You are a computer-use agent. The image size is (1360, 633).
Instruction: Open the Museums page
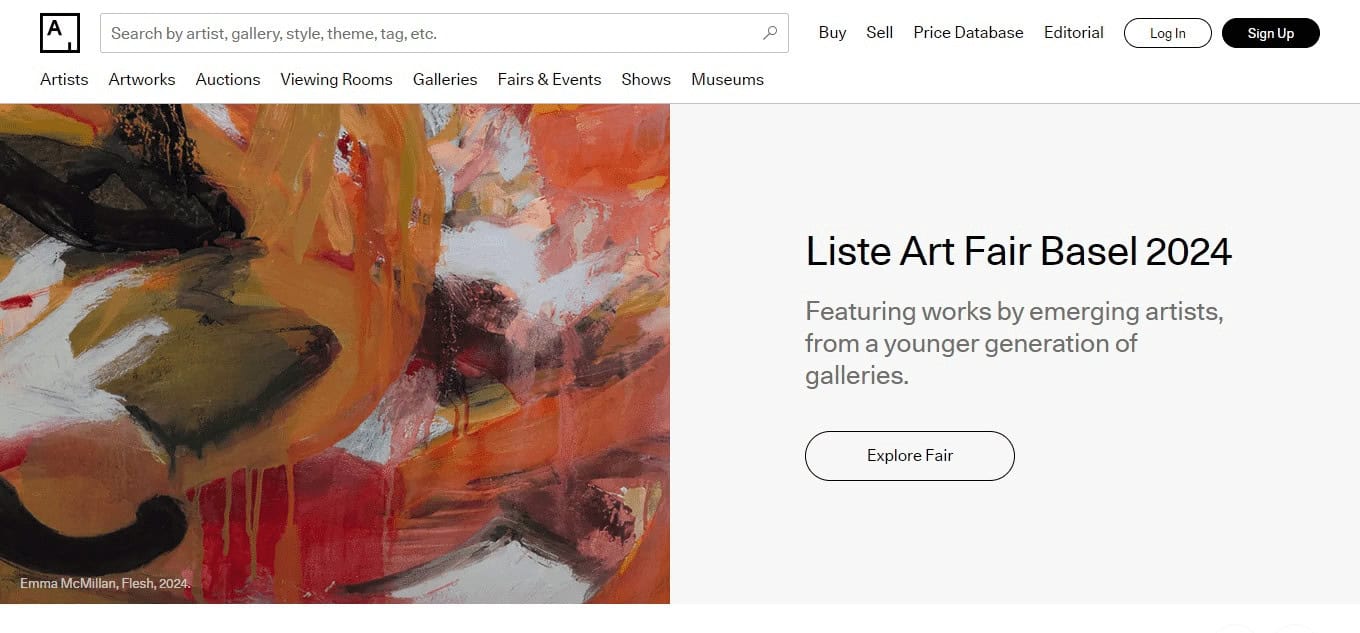[x=727, y=79]
